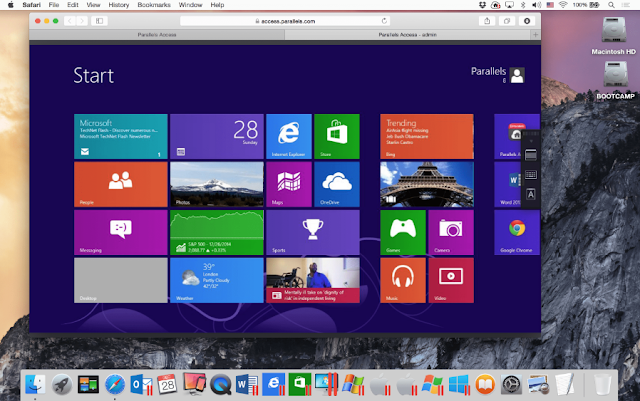Go back in Safari
The height and width of the screenshot is (401, 640).
point(70,21)
